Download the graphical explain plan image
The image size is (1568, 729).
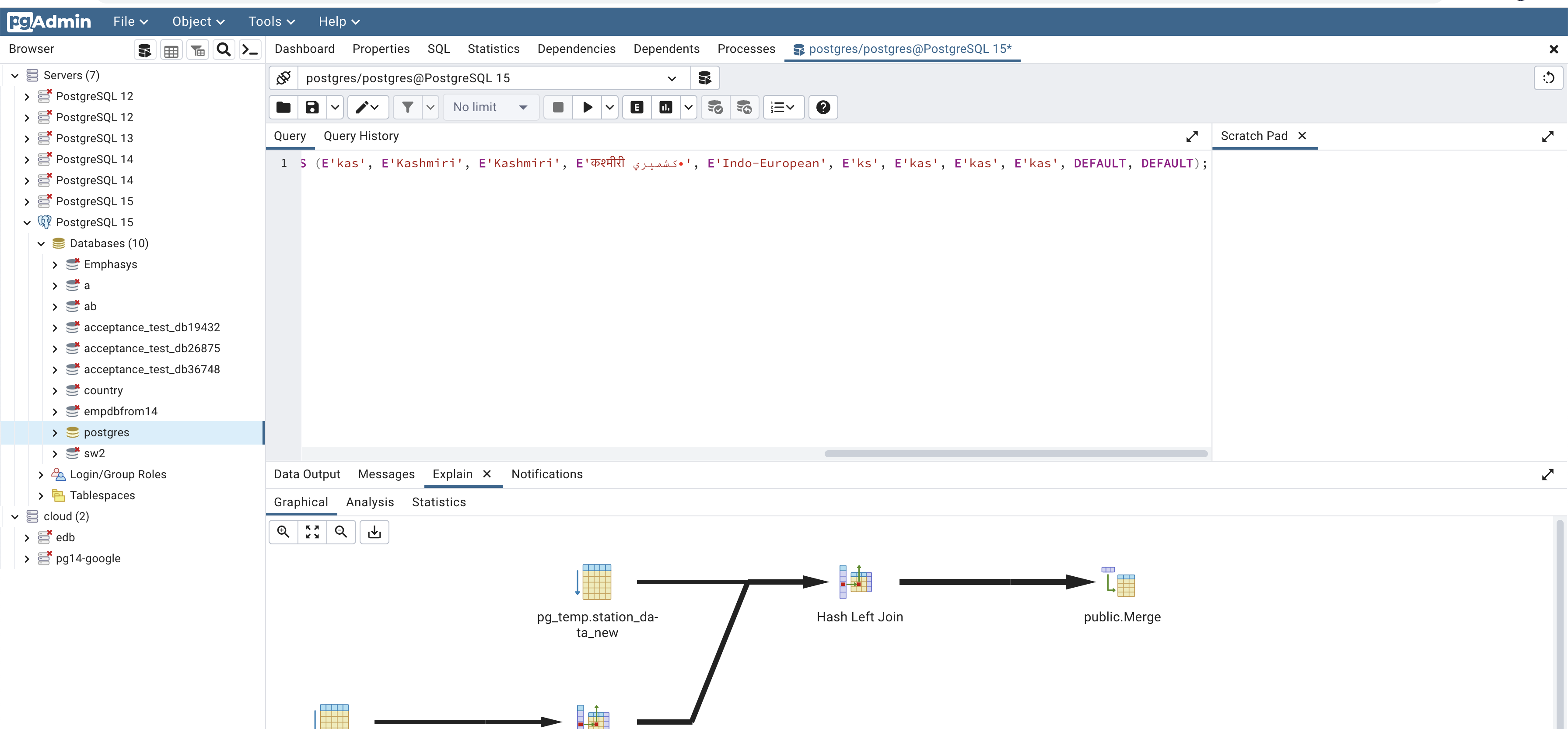click(374, 532)
